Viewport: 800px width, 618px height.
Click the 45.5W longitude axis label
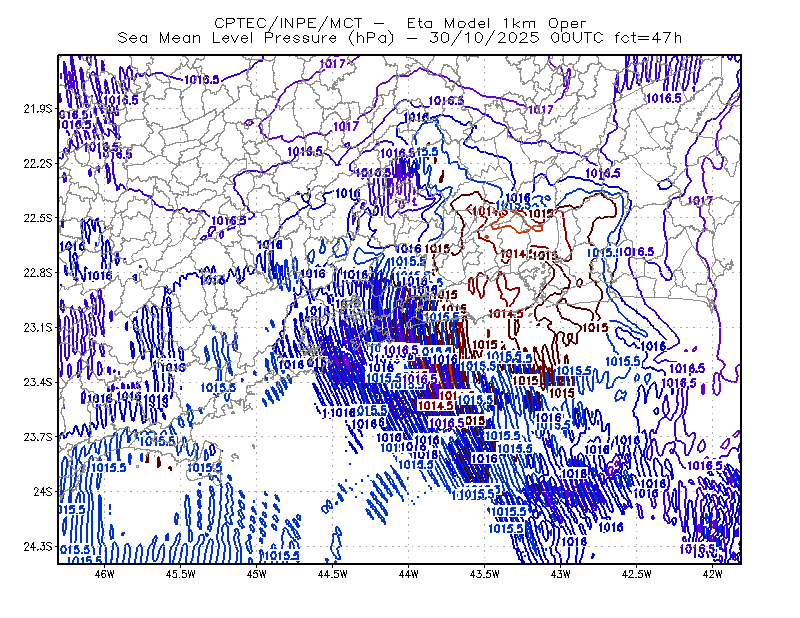pos(181,574)
